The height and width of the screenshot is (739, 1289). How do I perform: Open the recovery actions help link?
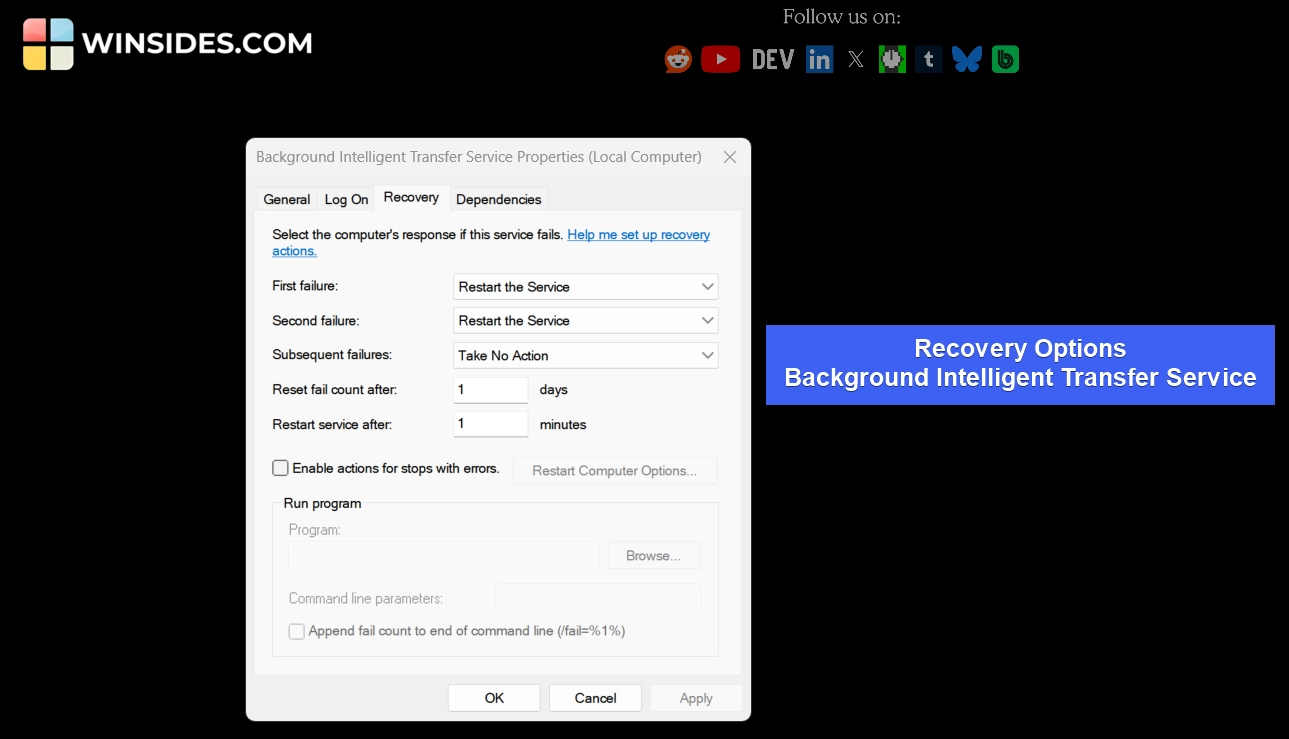(638, 234)
